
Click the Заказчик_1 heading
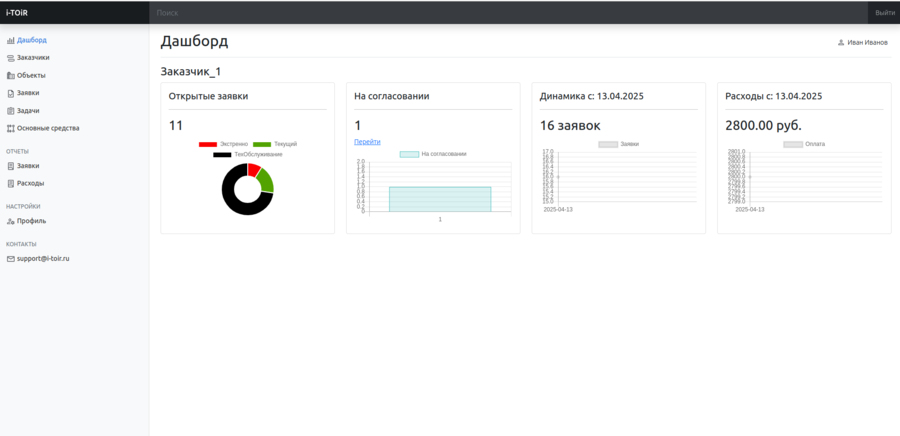pos(191,72)
